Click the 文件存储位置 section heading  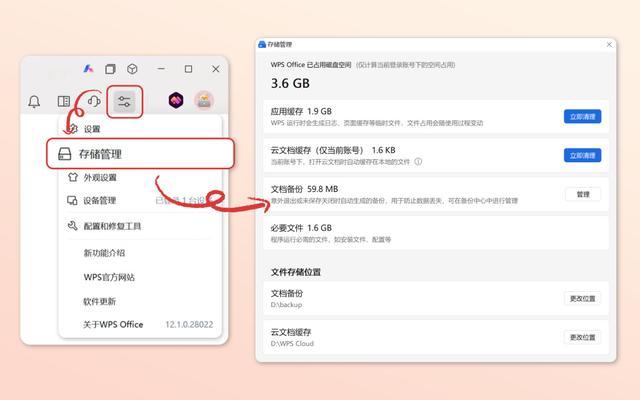click(296, 272)
